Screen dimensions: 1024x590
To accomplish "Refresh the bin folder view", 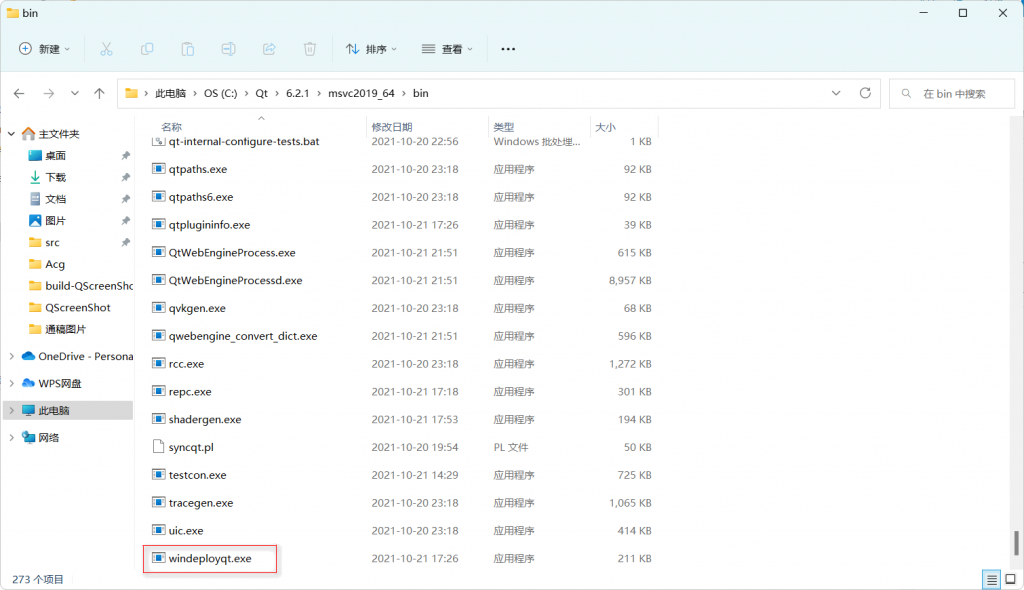I will click(865, 93).
